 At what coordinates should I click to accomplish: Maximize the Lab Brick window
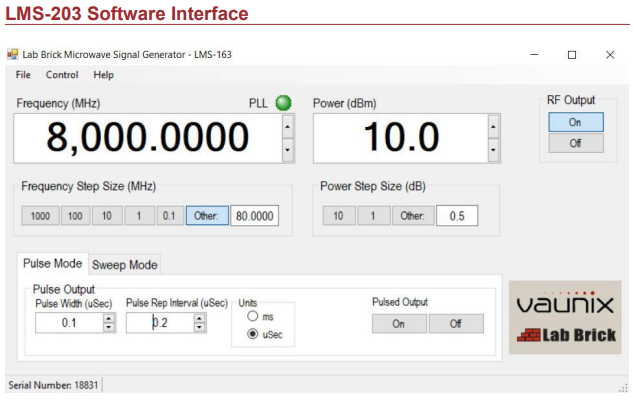pyautogui.click(x=572, y=55)
